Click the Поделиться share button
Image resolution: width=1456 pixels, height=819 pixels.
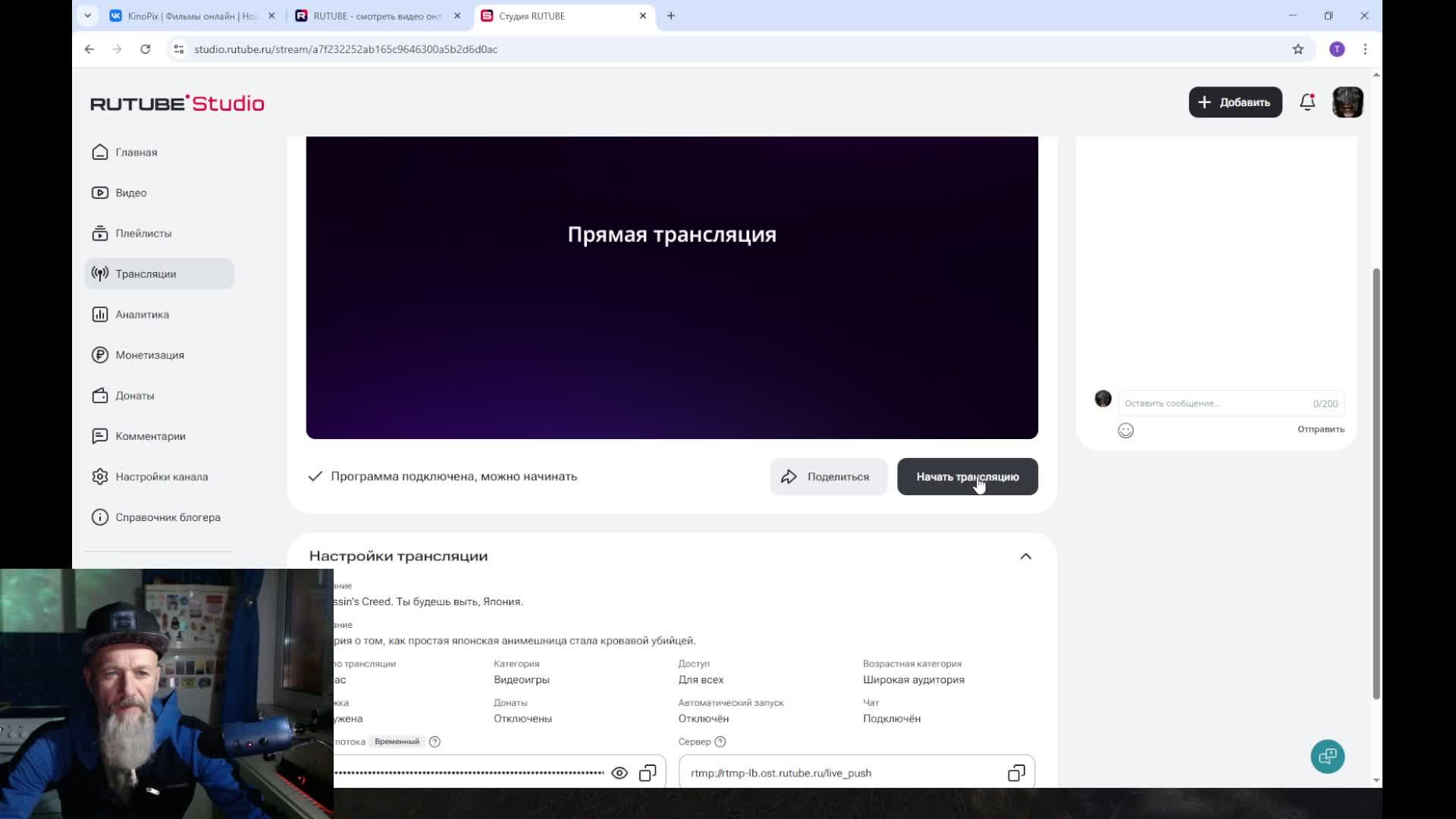[828, 477]
